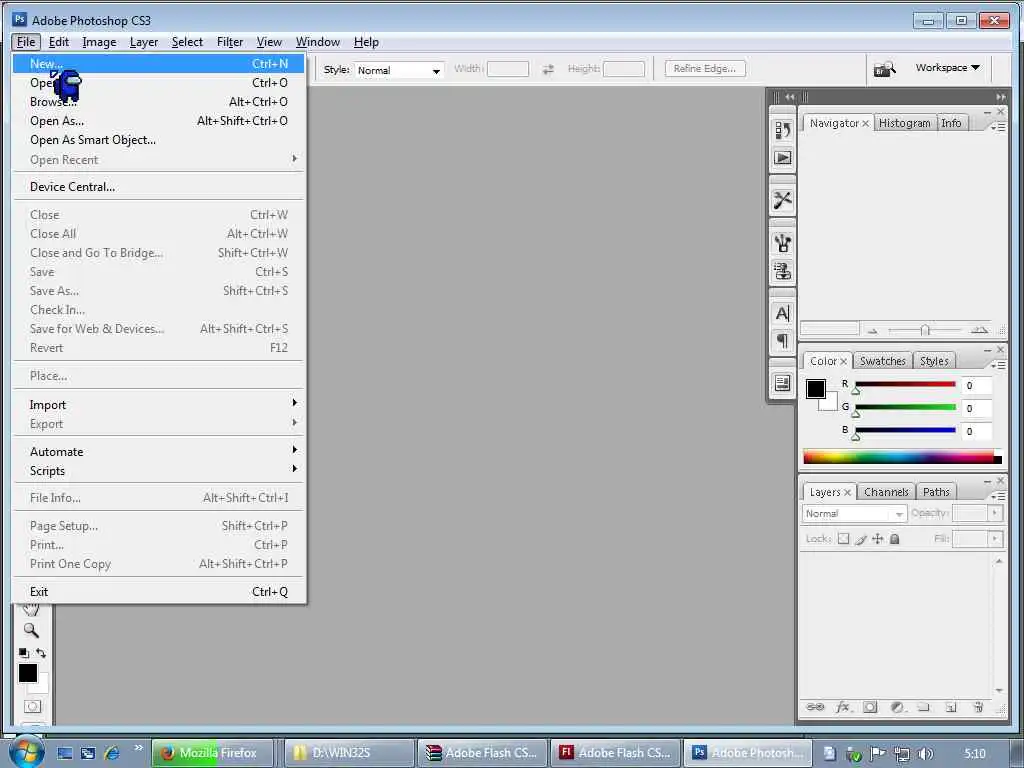Viewport: 1024px width, 768px height.
Task: Open the Filter menu
Action: coord(230,42)
